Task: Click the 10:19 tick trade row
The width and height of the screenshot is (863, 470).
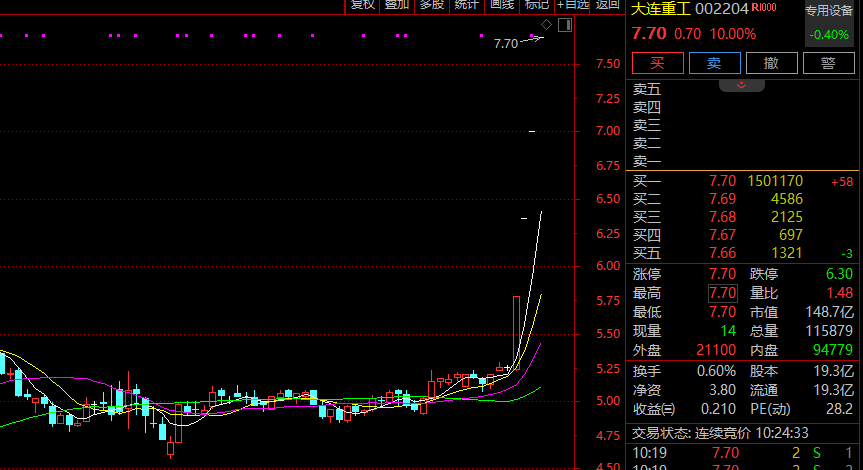Action: [744, 453]
